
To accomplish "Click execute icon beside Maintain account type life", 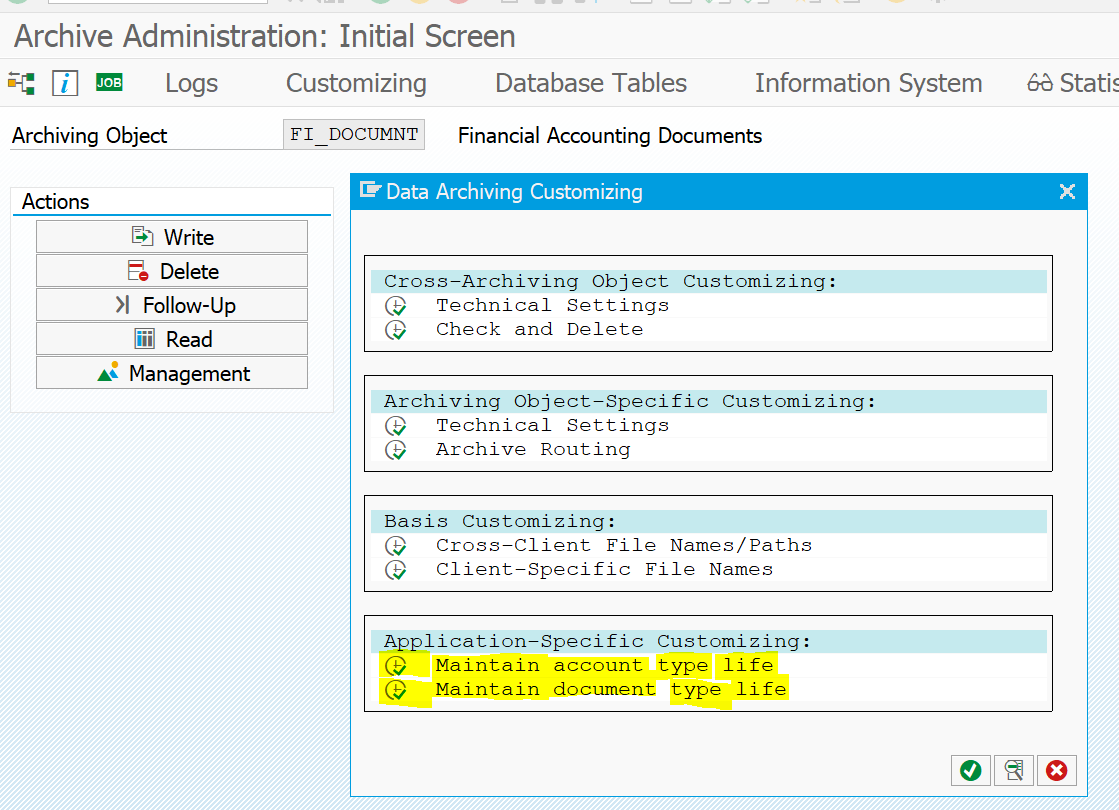I will [x=397, y=666].
